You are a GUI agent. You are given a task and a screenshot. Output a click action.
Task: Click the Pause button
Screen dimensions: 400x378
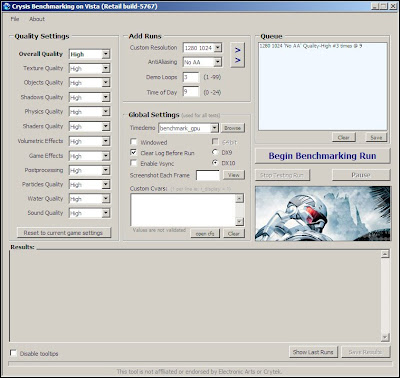click(x=361, y=175)
